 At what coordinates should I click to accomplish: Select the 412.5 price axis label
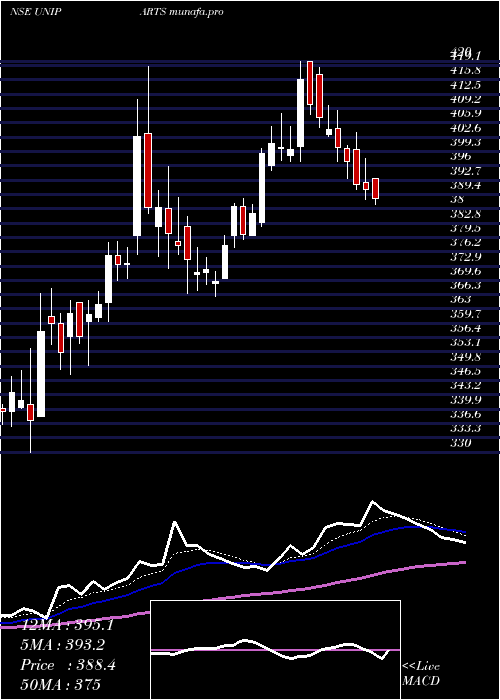(464, 85)
